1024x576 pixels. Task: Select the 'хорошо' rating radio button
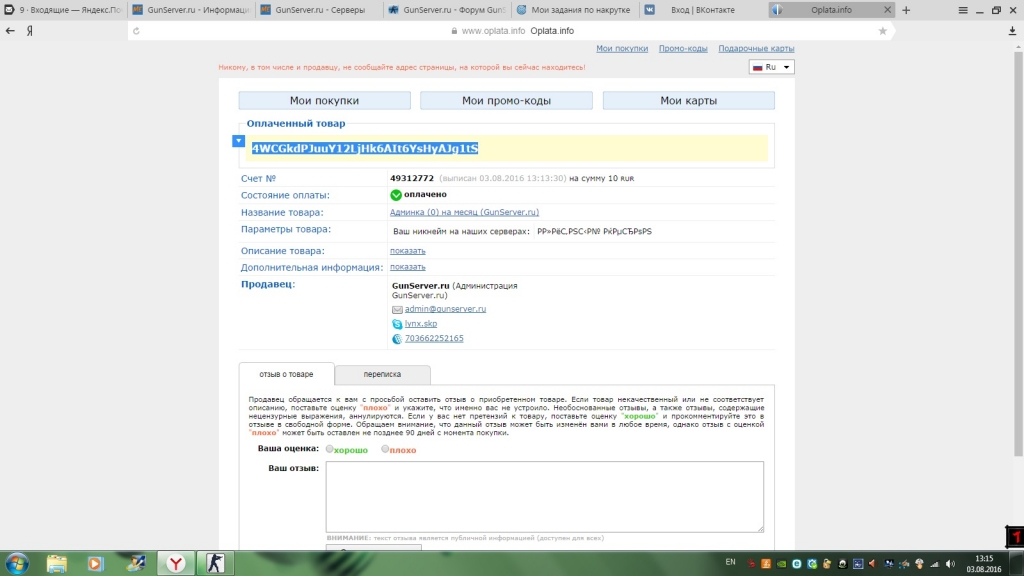click(330, 450)
